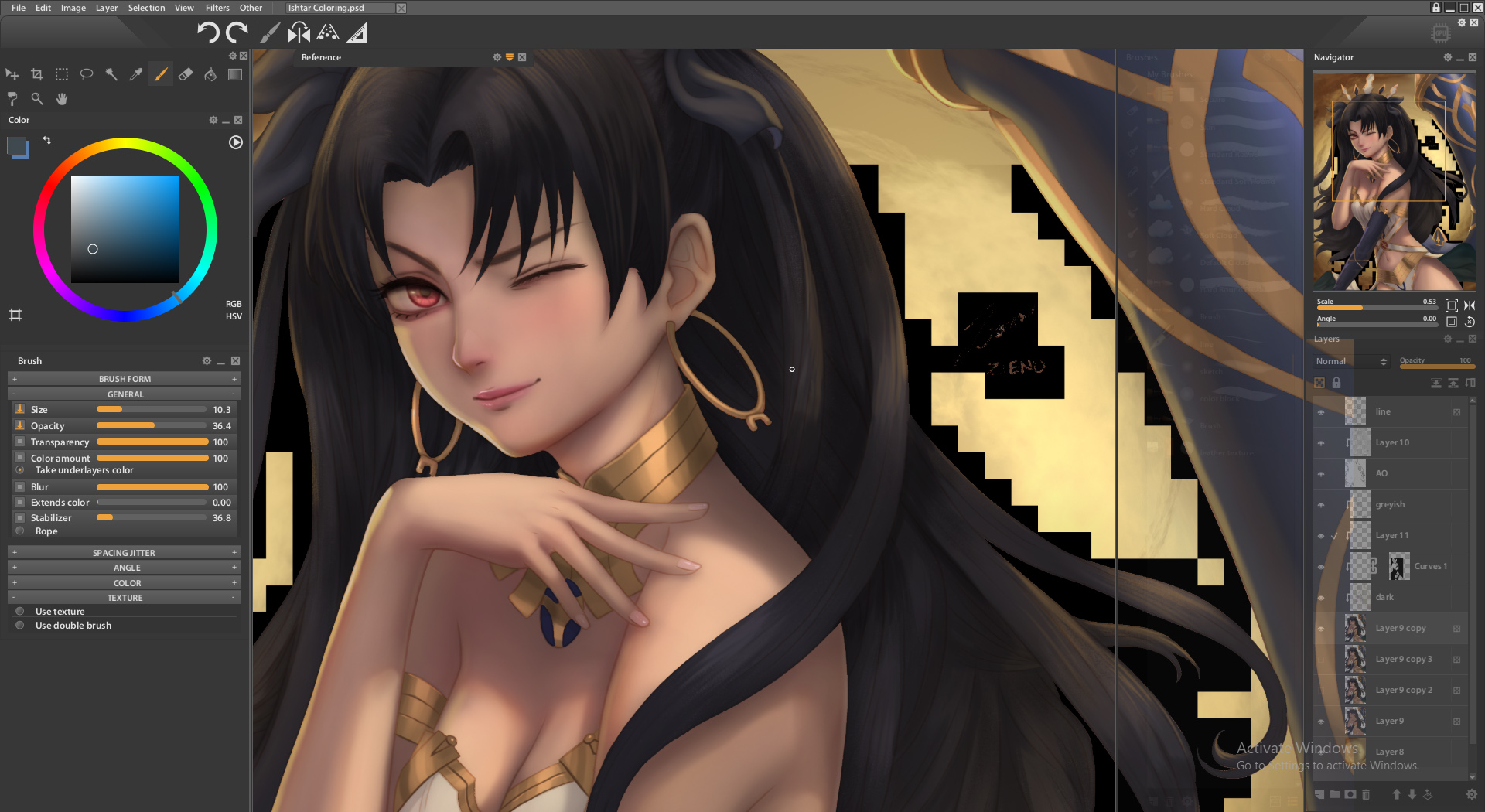Select the Eyedropper tool
Viewport: 1485px width, 812px height.
pos(136,74)
